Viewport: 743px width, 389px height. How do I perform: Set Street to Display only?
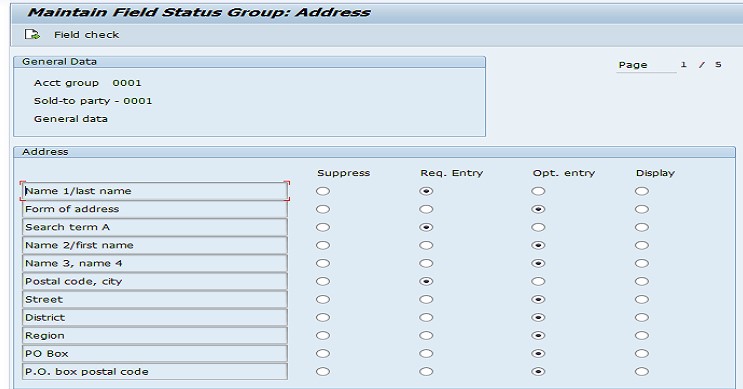[642, 299]
